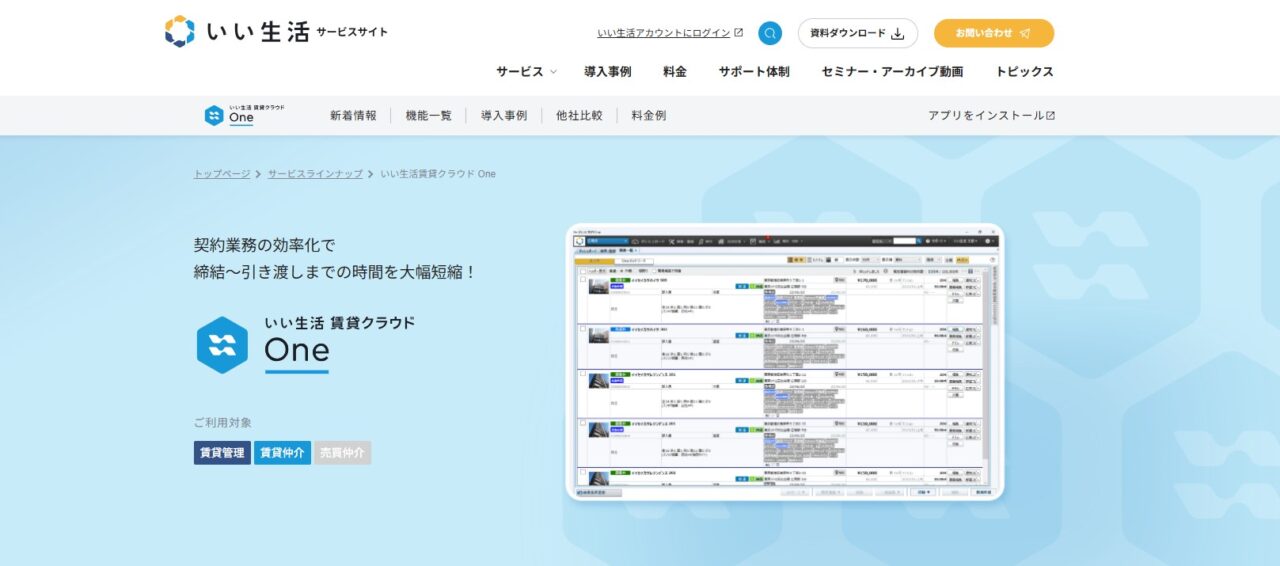The width and height of the screenshot is (1280, 566).
Task: Open the 導入事例 main menu item
Action: coord(608,72)
